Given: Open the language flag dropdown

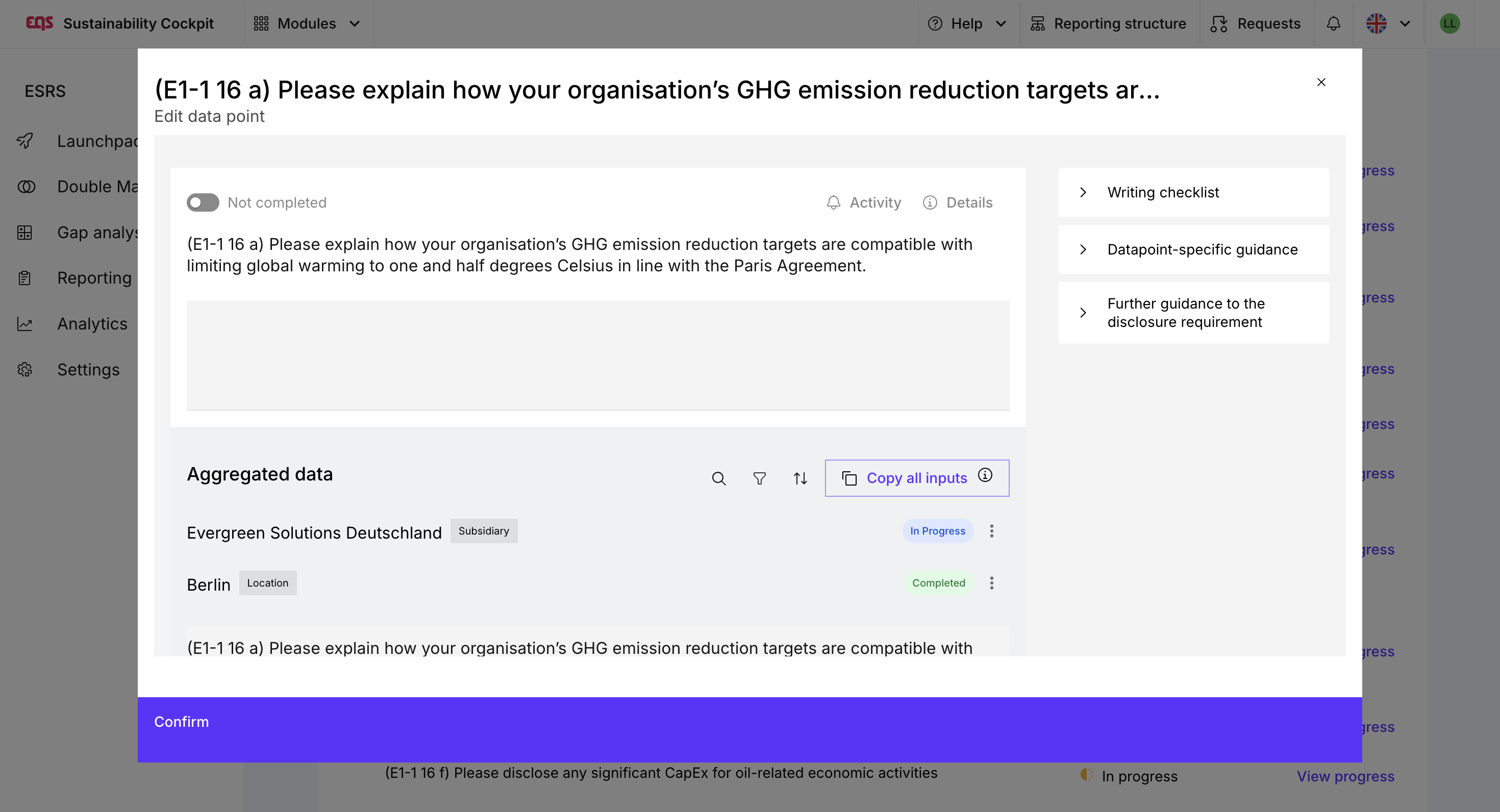Looking at the screenshot, I should click(x=1388, y=24).
